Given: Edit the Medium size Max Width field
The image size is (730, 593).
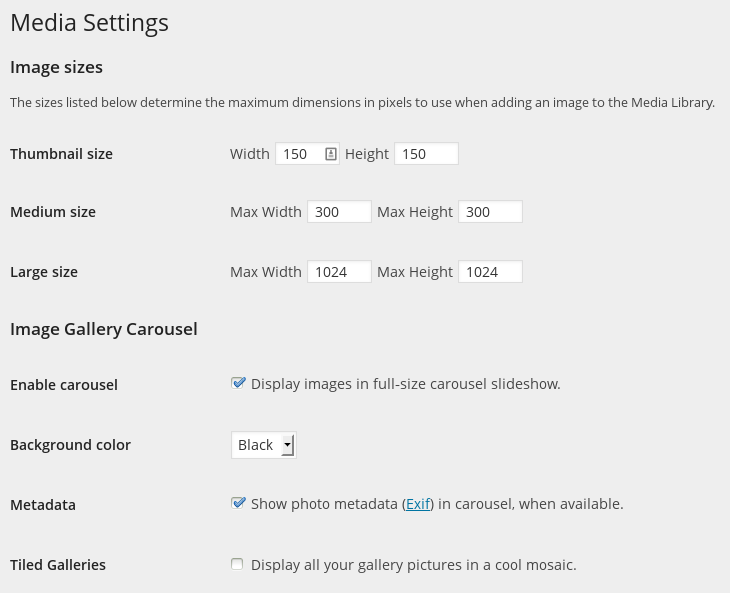Looking at the screenshot, I should click(339, 212).
